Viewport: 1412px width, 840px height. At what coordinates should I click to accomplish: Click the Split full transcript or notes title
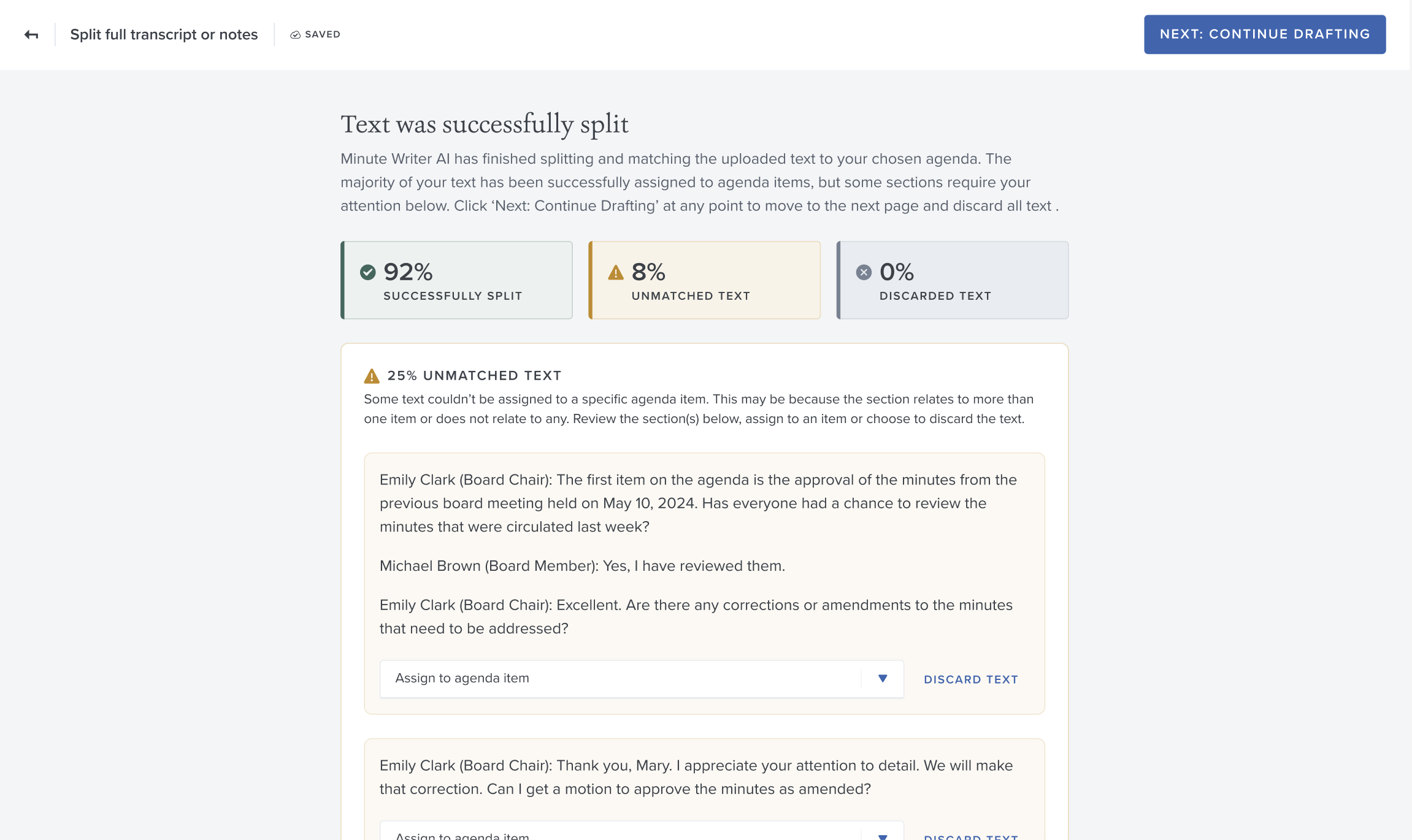pos(164,35)
